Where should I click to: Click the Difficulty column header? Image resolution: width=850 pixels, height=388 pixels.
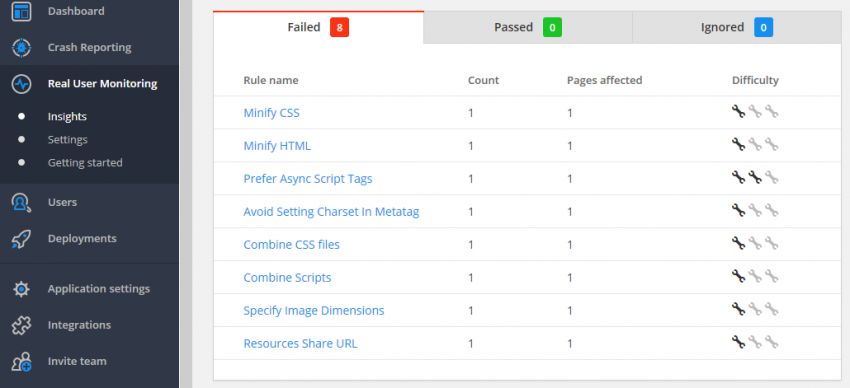pos(755,80)
